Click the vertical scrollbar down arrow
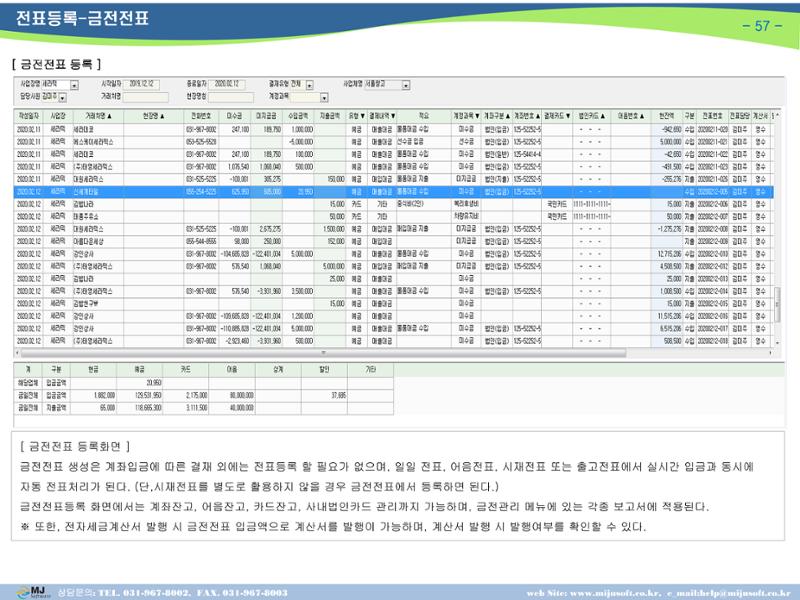The height and width of the screenshot is (600, 800). pyautogui.click(x=777, y=343)
